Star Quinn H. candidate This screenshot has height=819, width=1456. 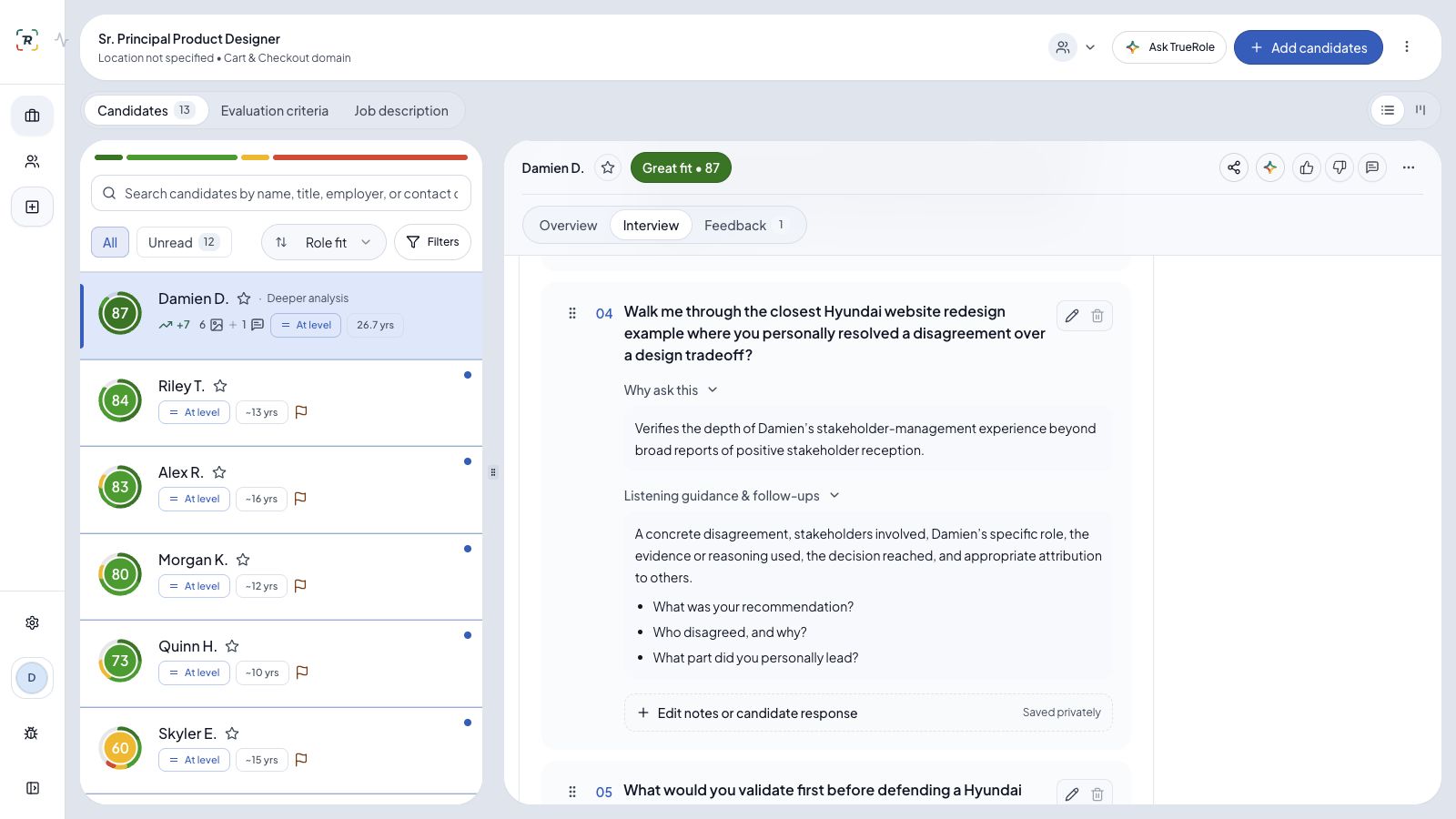232,646
